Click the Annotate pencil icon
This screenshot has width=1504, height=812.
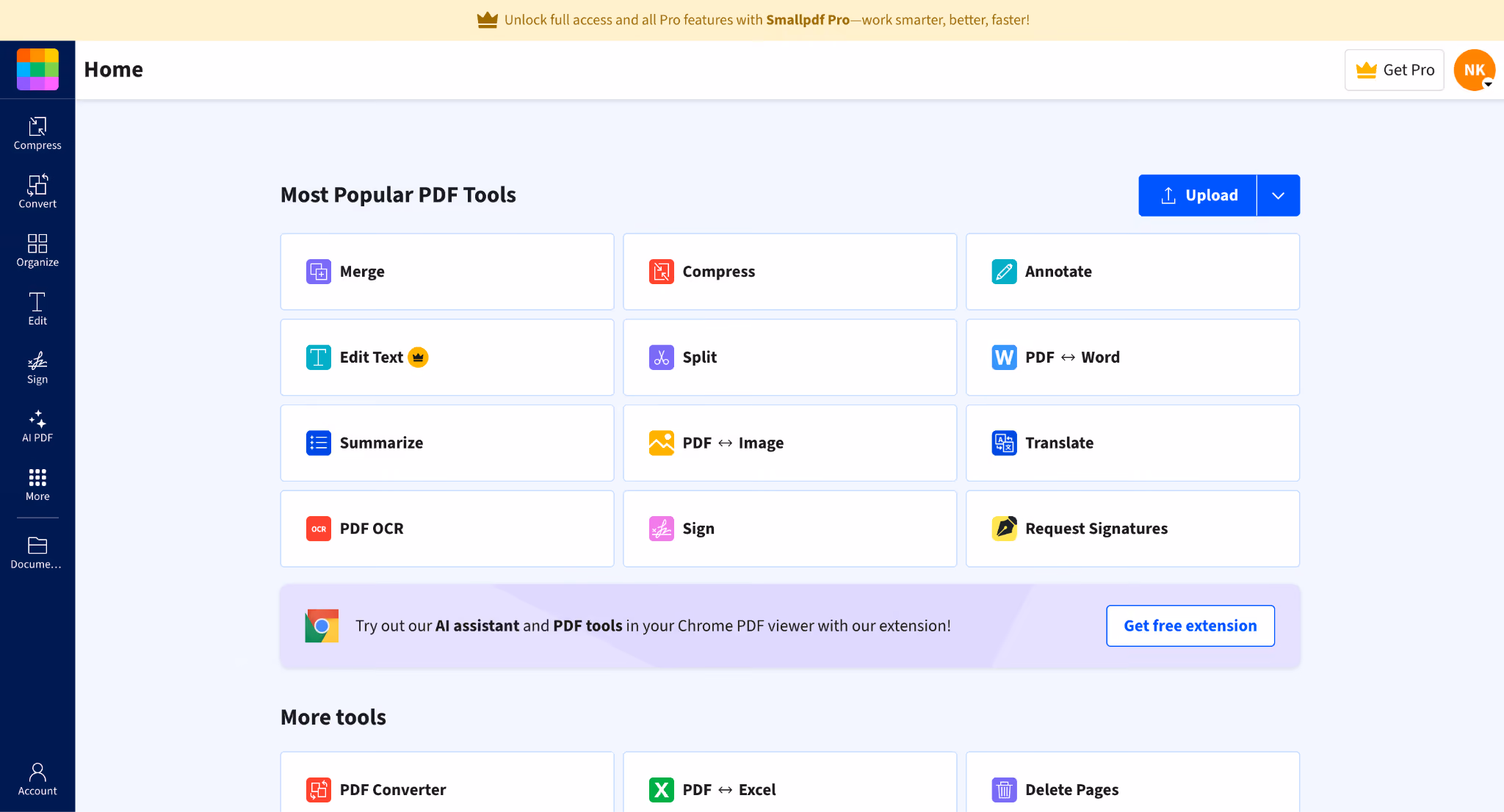coord(1005,272)
